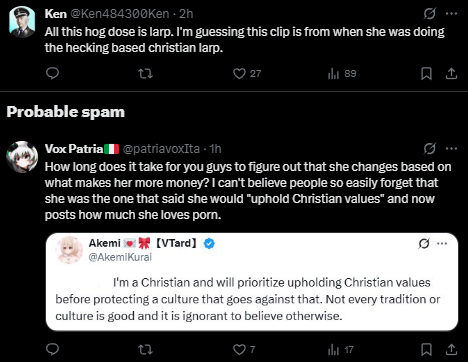The height and width of the screenshot is (362, 468).
Task: Repost Vox Patria's tweet
Action: click(145, 349)
